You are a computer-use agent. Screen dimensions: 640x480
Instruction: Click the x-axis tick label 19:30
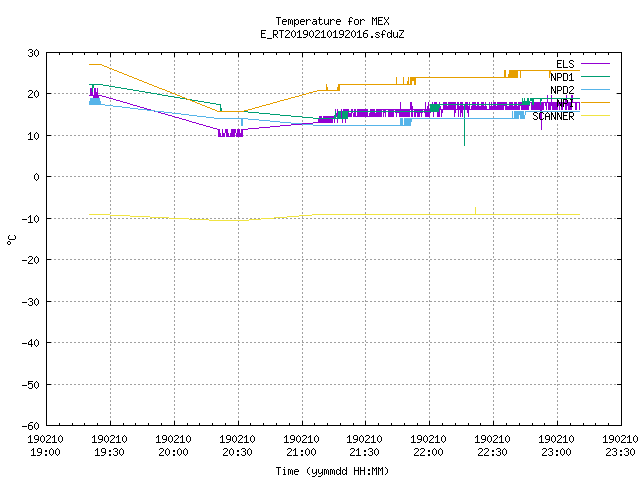pyautogui.click(x=109, y=452)
